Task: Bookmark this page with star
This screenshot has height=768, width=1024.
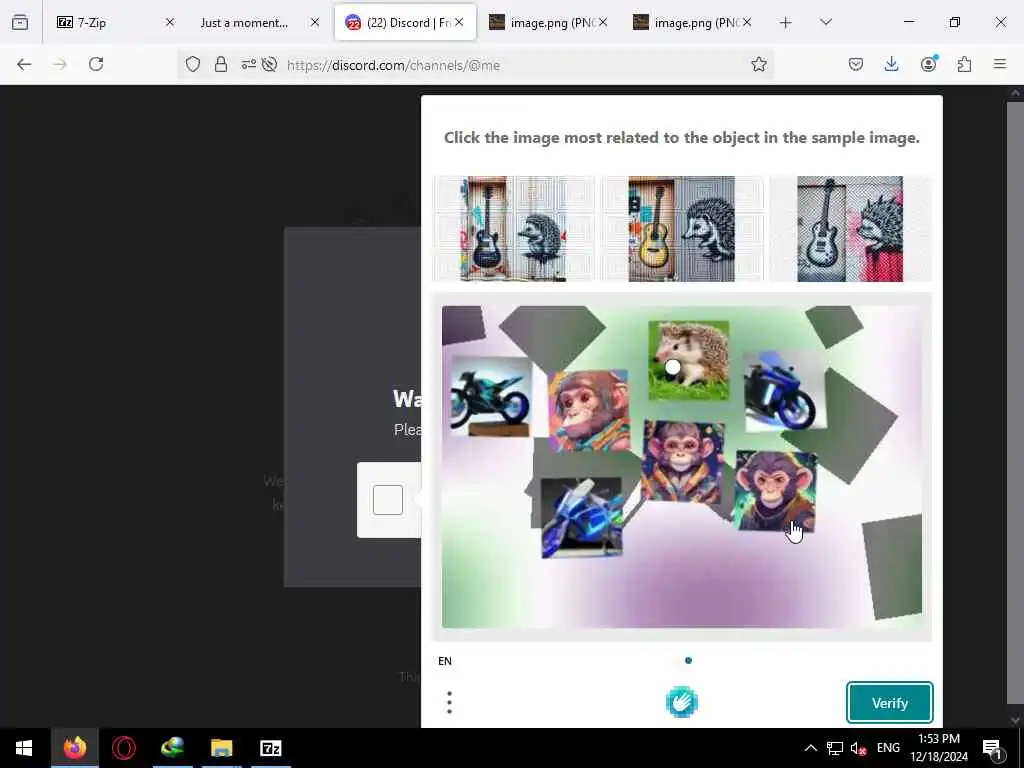Action: (758, 64)
